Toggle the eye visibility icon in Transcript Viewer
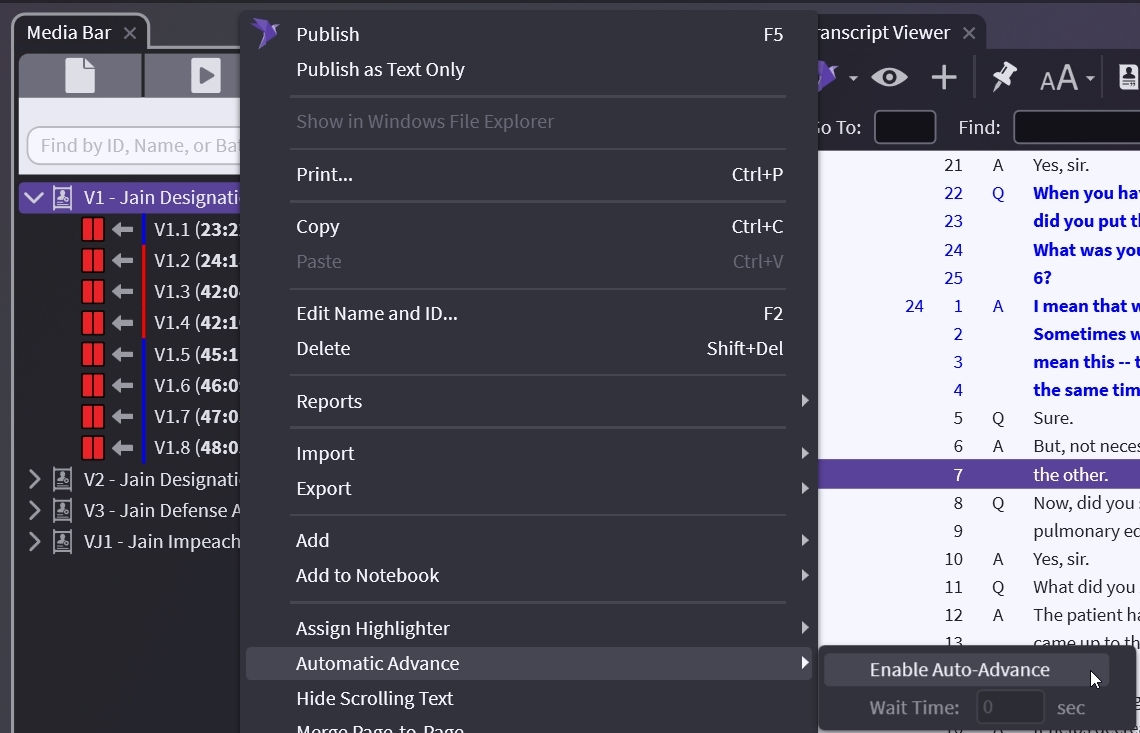 point(888,77)
